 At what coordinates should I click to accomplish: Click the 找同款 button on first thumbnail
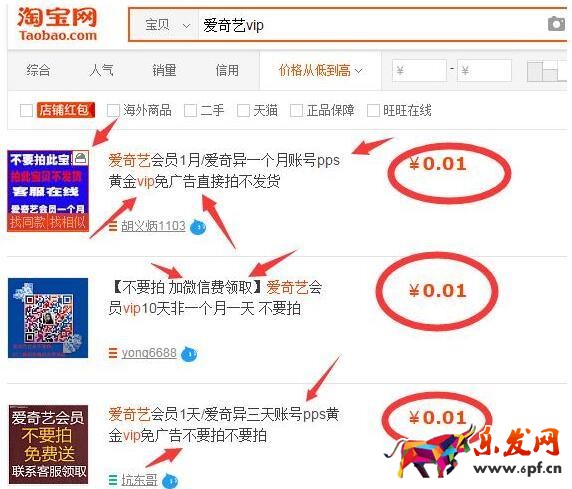pos(27,222)
